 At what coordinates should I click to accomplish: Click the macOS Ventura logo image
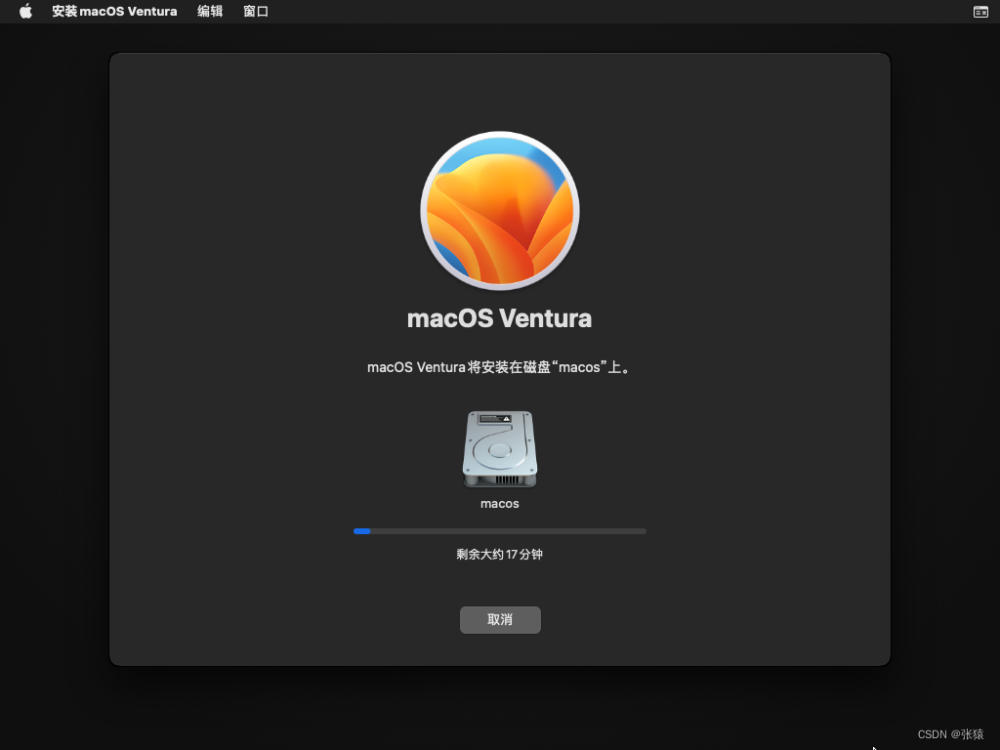pos(500,210)
